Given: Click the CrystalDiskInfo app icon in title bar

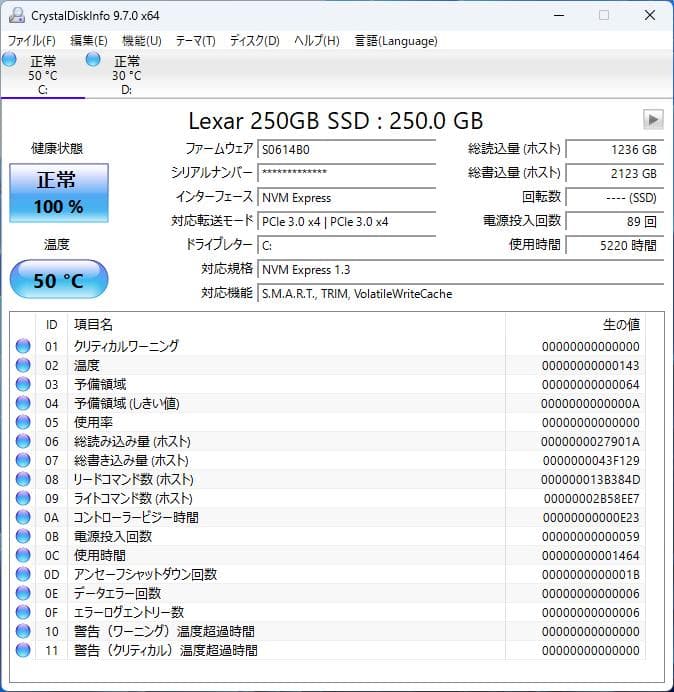Looking at the screenshot, I should [17, 15].
